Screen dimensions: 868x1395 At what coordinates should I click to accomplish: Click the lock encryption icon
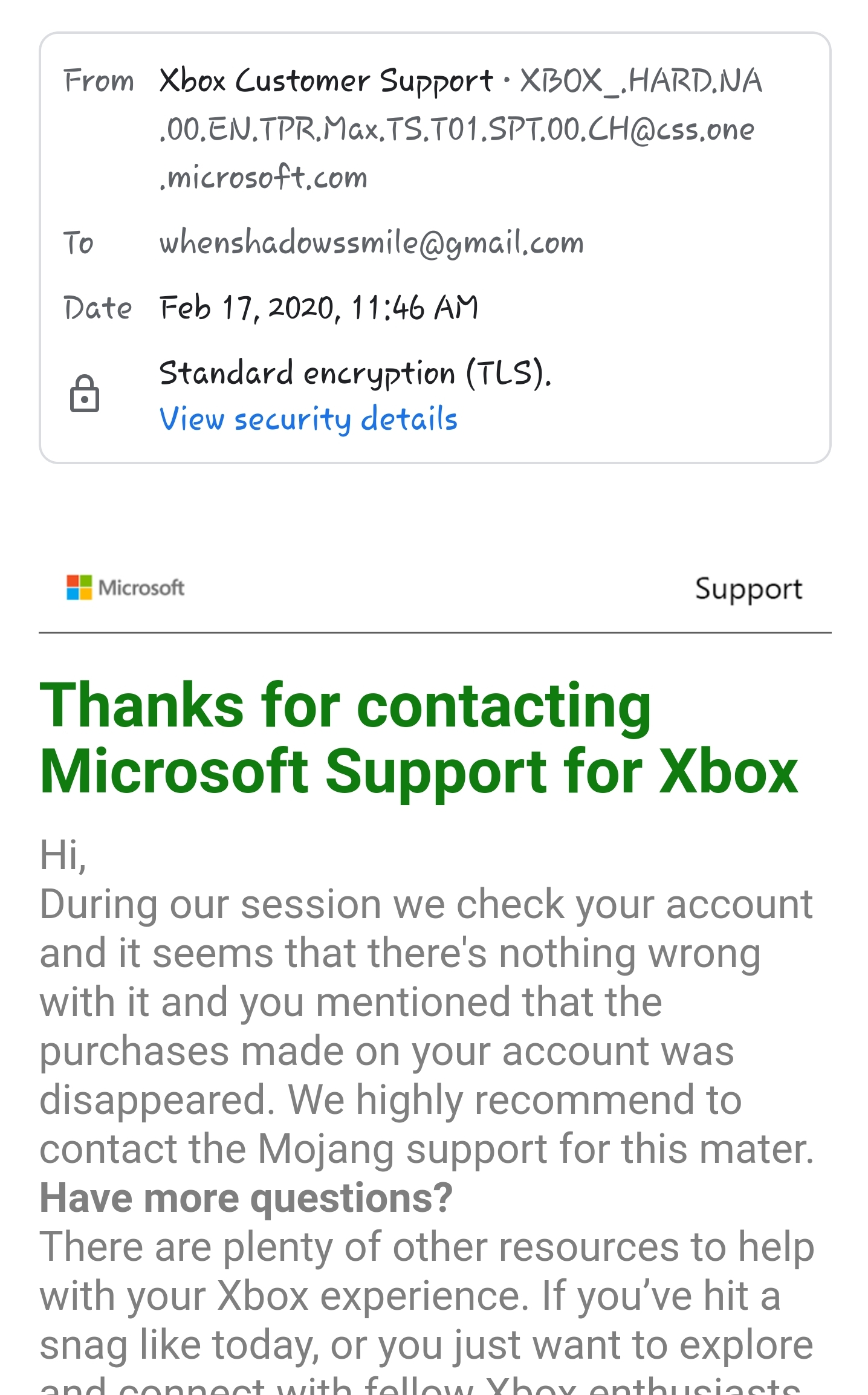[84, 394]
